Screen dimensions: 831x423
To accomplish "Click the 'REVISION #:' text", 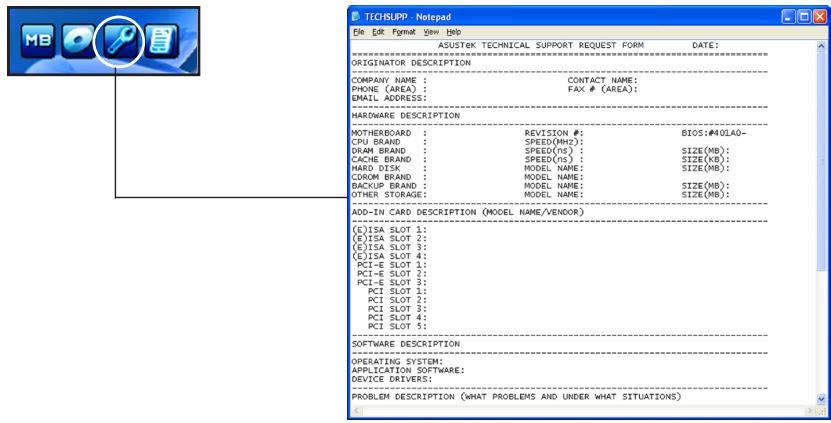I will (554, 133).
